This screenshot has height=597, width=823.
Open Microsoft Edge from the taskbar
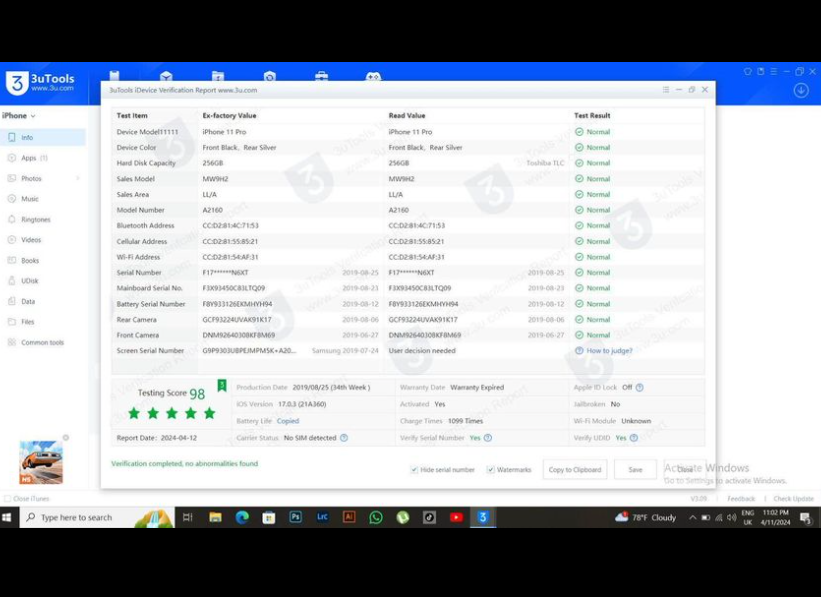(242, 517)
